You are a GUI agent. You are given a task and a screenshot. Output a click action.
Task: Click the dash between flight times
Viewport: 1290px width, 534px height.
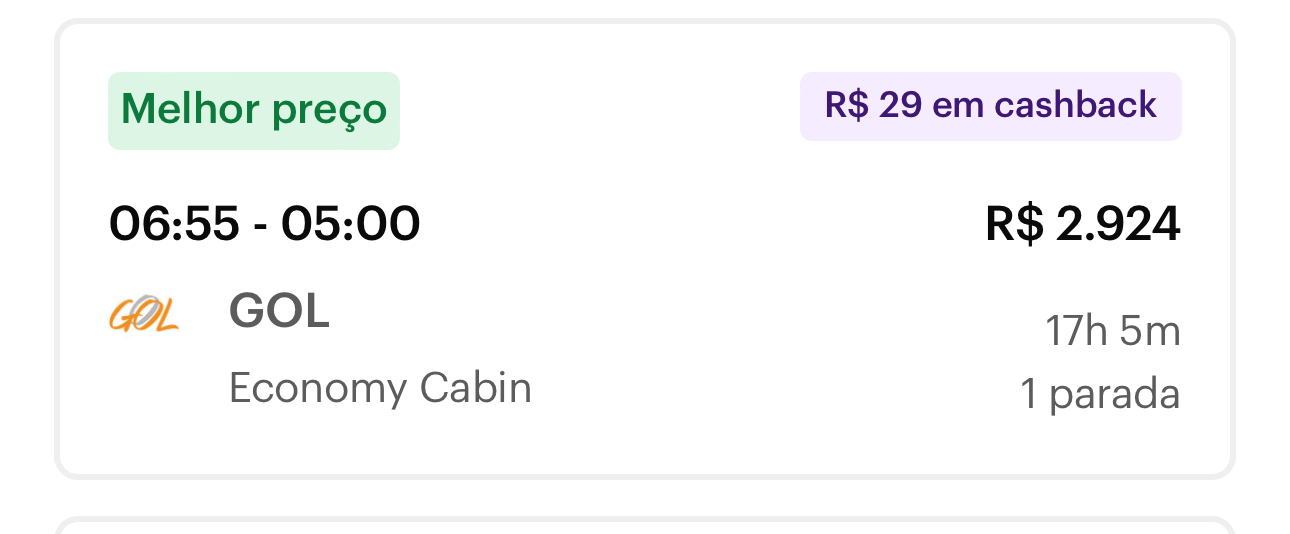coord(260,226)
